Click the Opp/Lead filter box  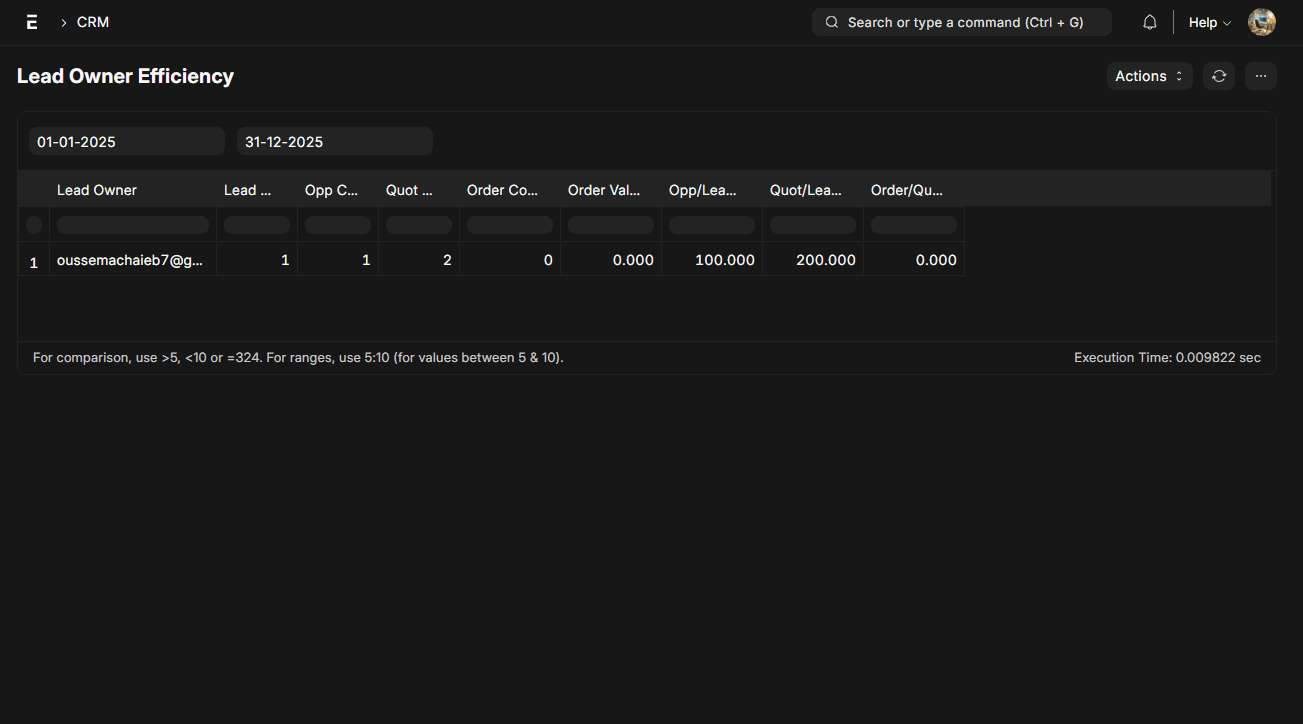[712, 225]
